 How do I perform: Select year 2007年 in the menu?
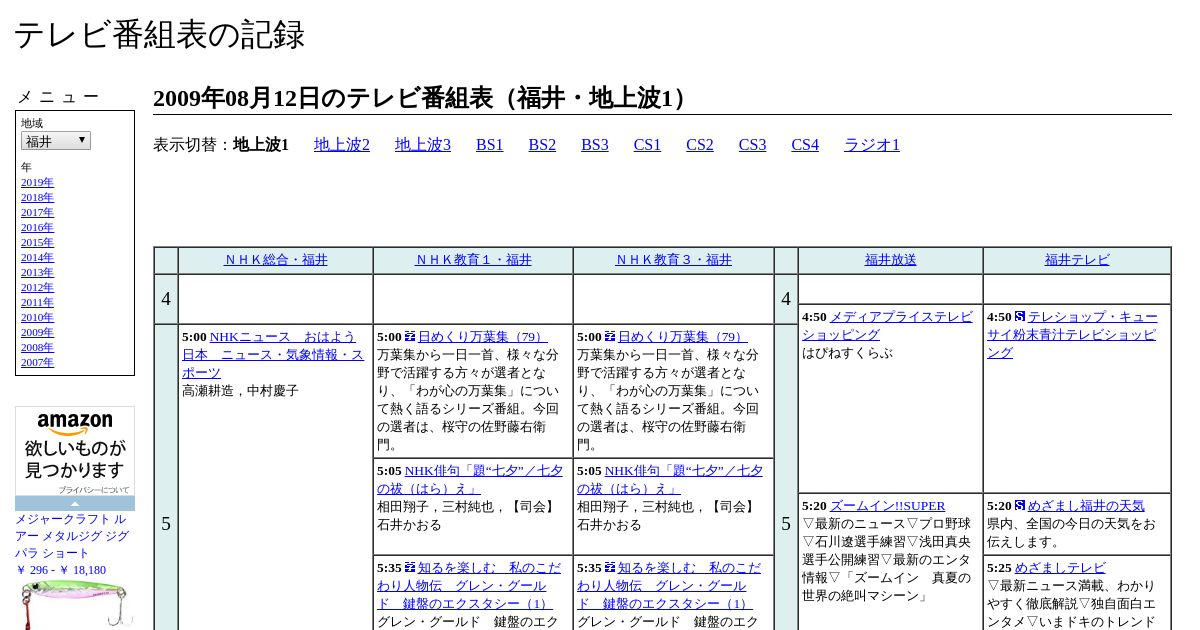tap(37, 363)
